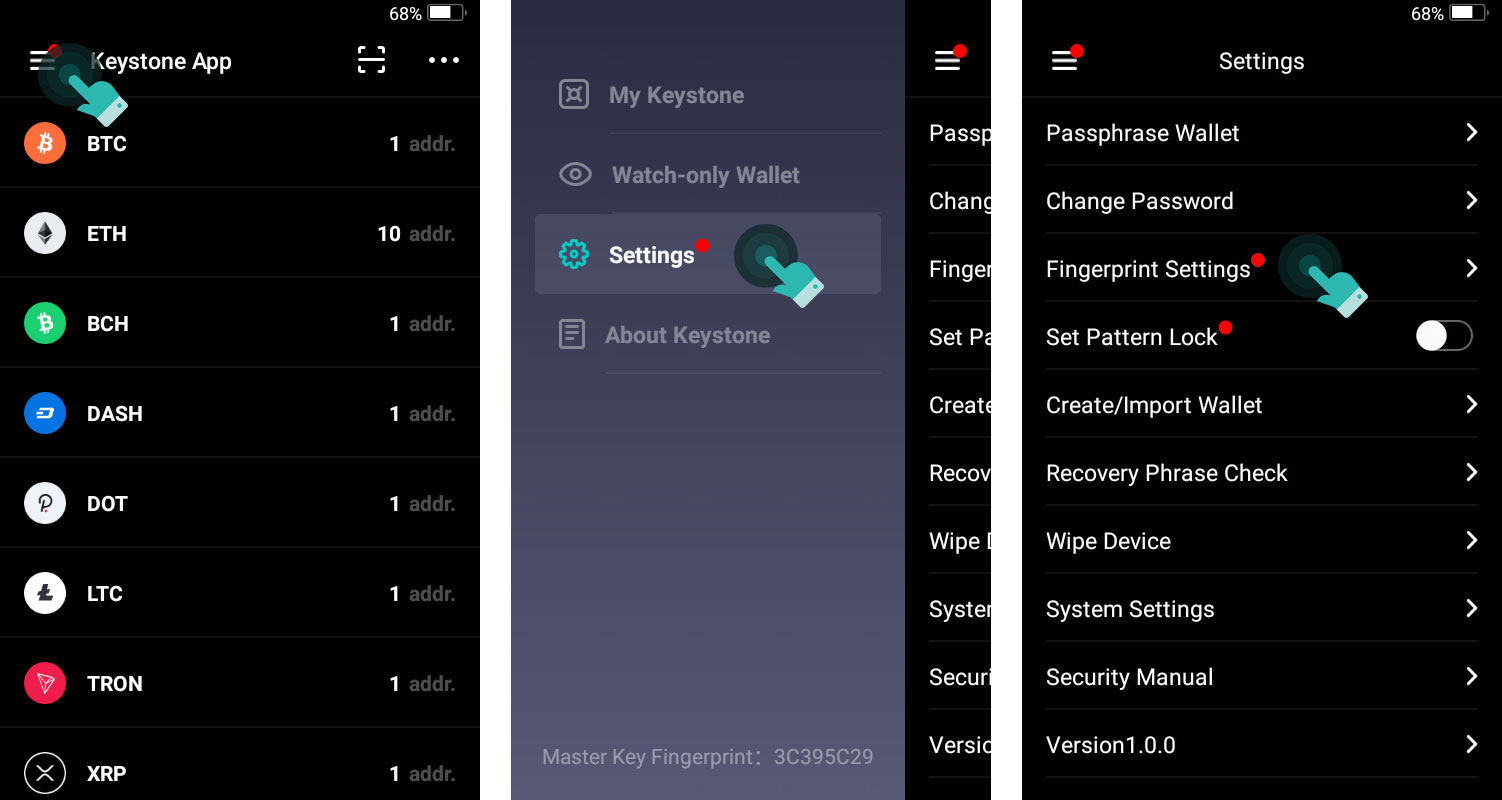This screenshot has height=800, width=1502.
Task: Select the DASH coin icon
Action: (44, 413)
